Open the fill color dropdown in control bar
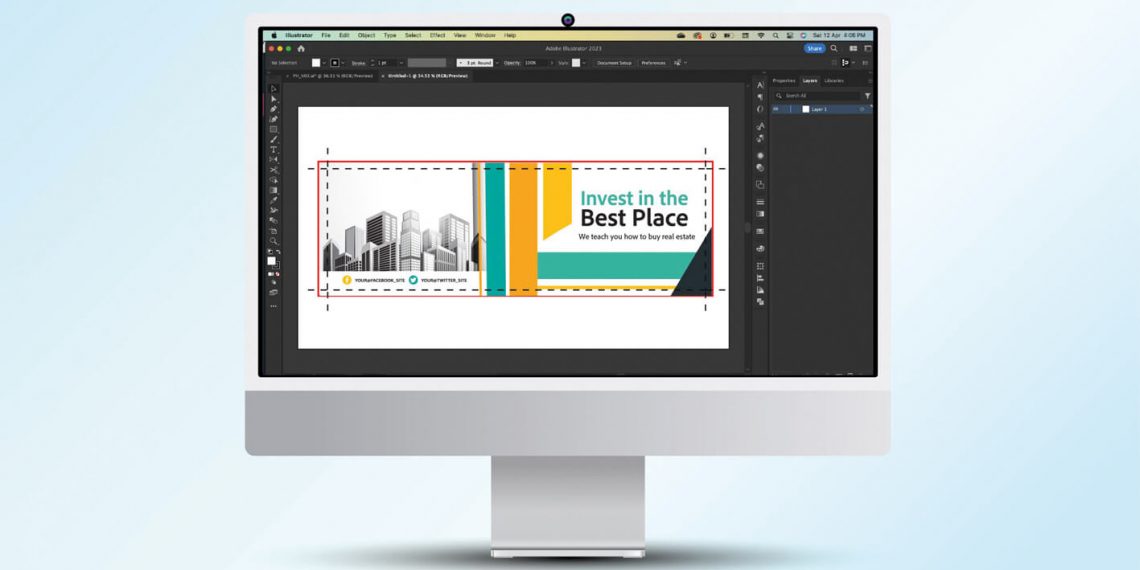This screenshot has height=570, width=1140. click(324, 63)
